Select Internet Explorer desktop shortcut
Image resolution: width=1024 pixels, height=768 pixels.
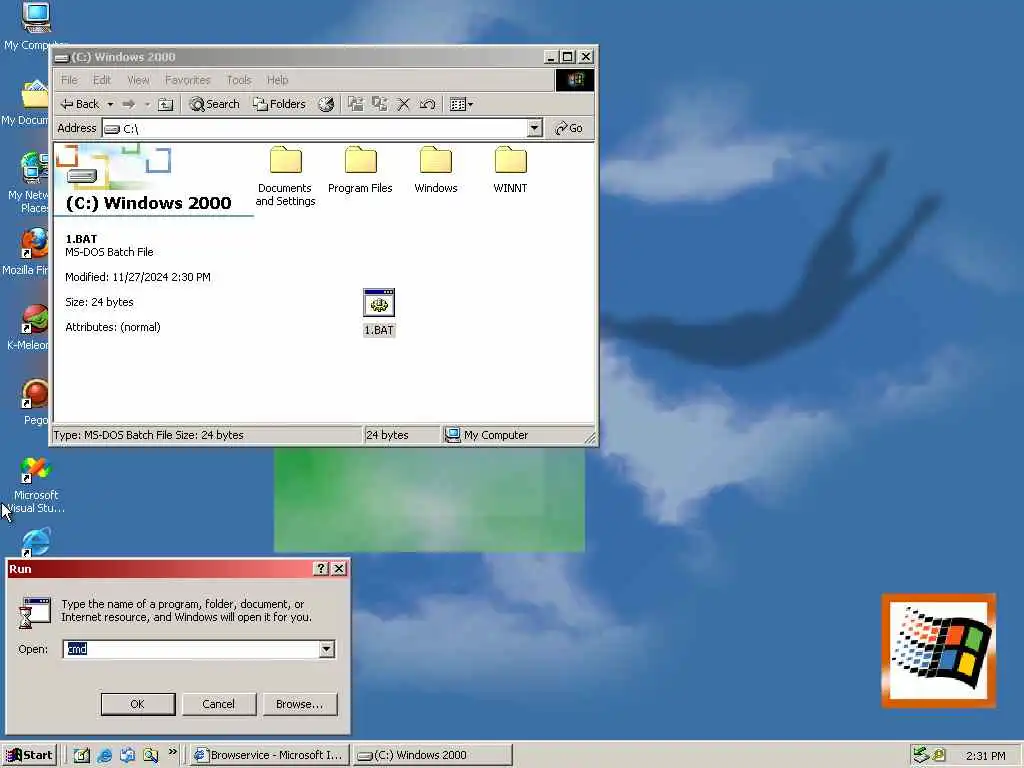35,542
